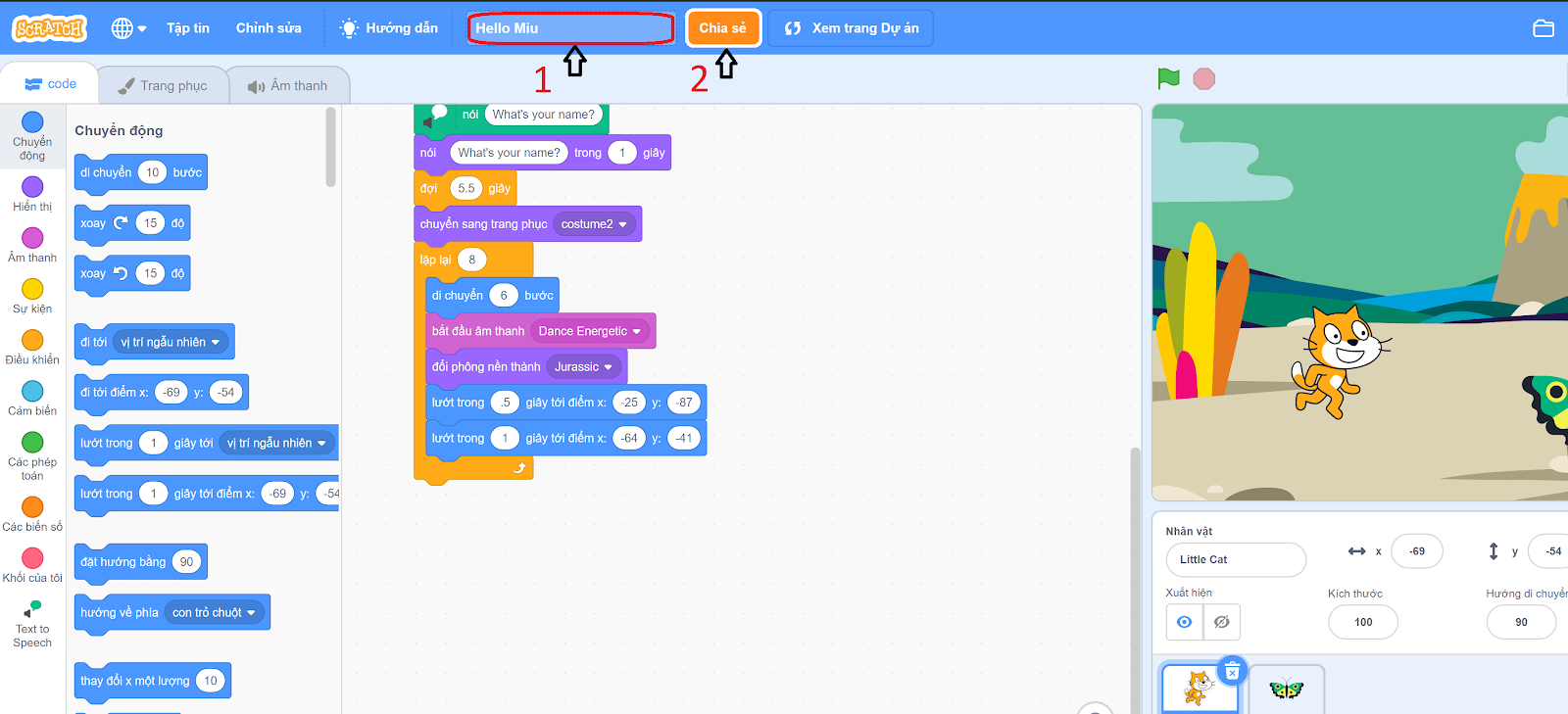
Task: Switch to the Trang phục tab
Action: [164, 86]
